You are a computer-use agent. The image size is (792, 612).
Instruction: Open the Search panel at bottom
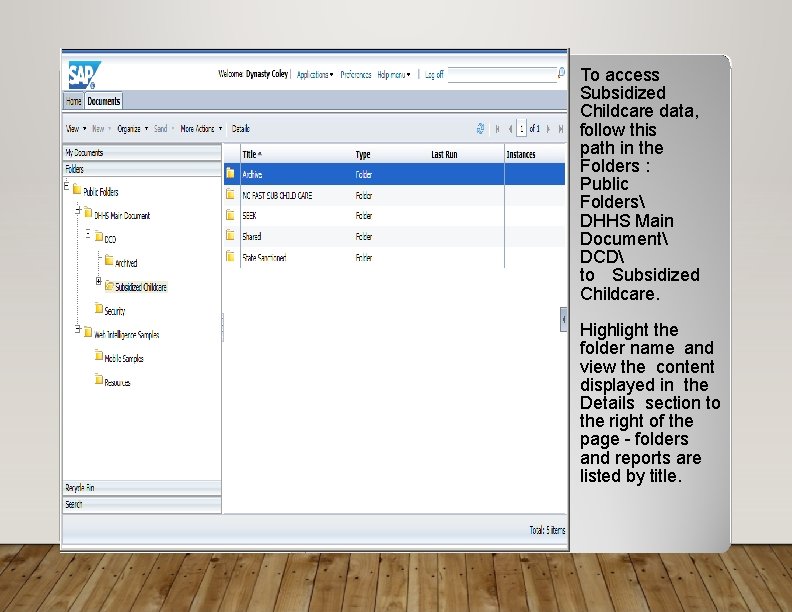(x=142, y=504)
